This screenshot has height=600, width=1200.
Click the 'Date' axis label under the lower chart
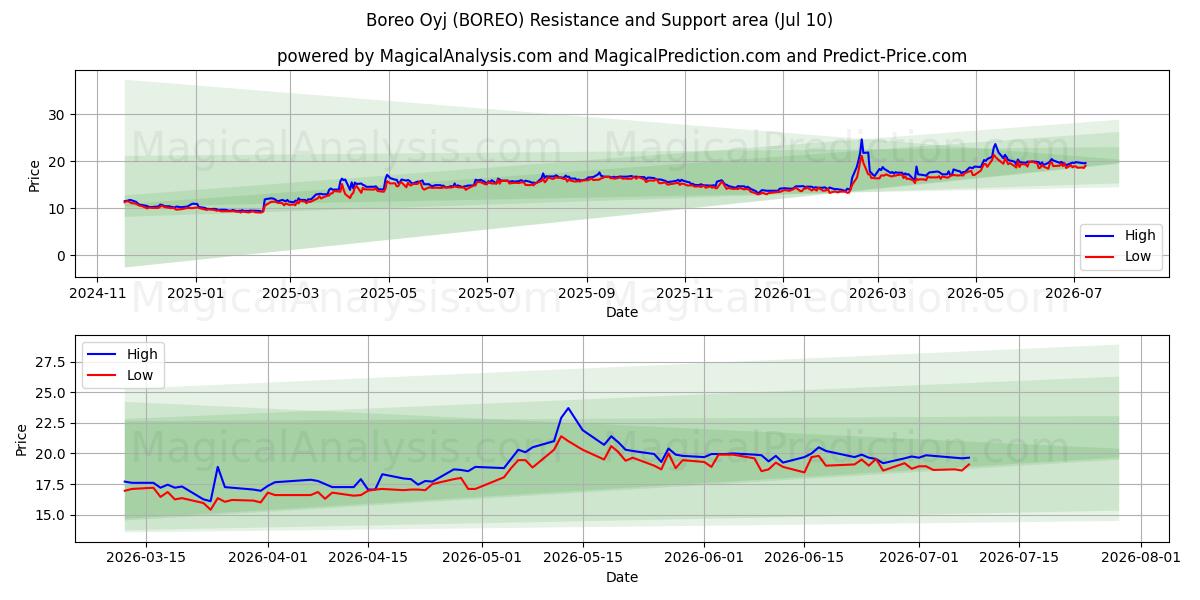[622, 577]
